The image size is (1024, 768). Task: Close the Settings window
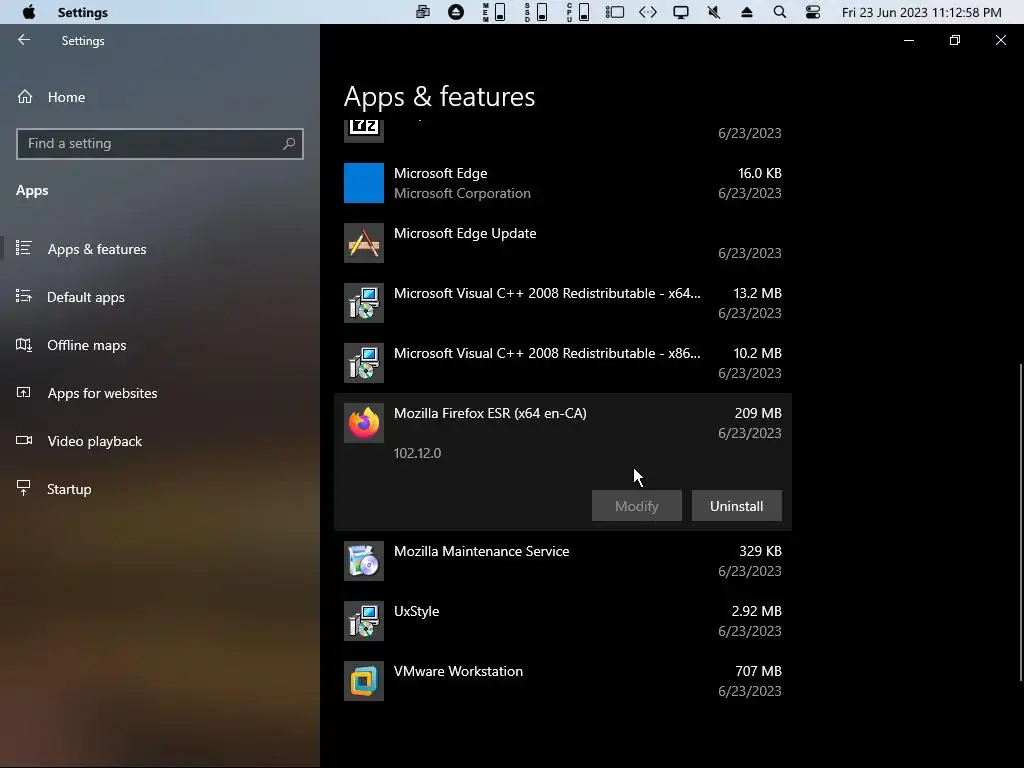click(x=1000, y=40)
